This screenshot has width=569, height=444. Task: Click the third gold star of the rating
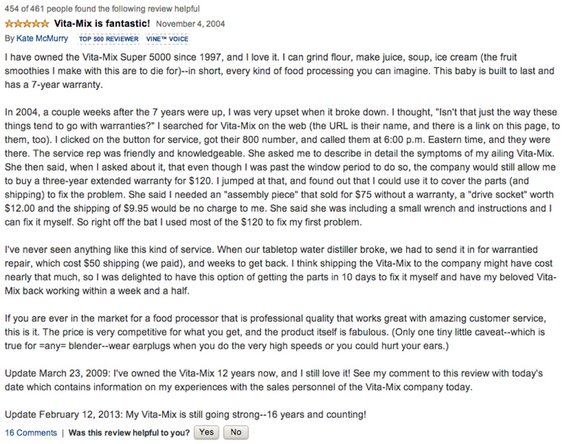[27, 24]
